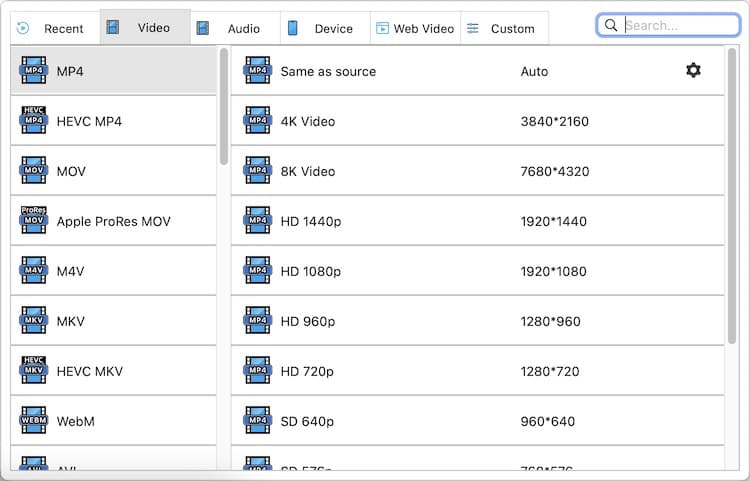The height and width of the screenshot is (481, 750).
Task: Select the HEVC MP4 format label
Action: pos(89,121)
